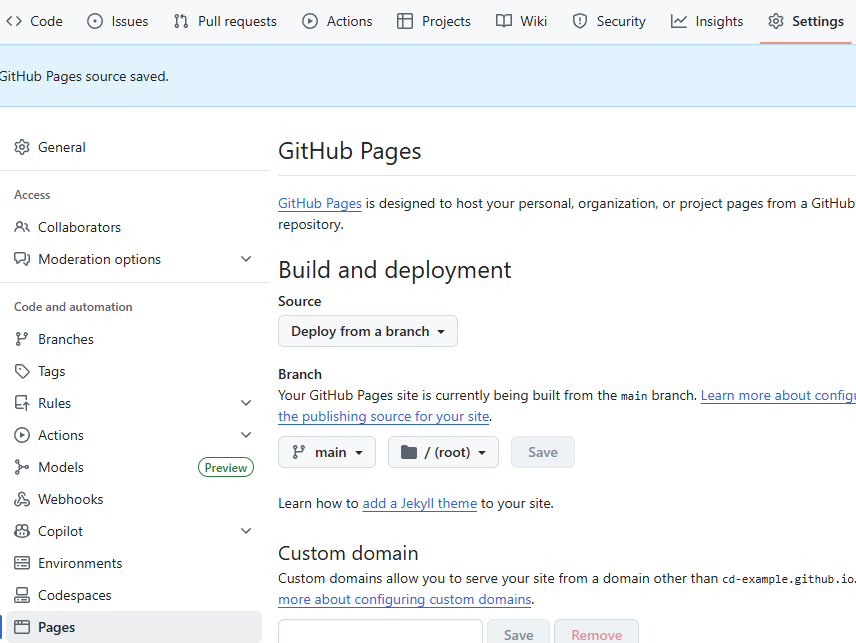Open the Security tab
The height and width of the screenshot is (643, 856).
tap(609, 21)
